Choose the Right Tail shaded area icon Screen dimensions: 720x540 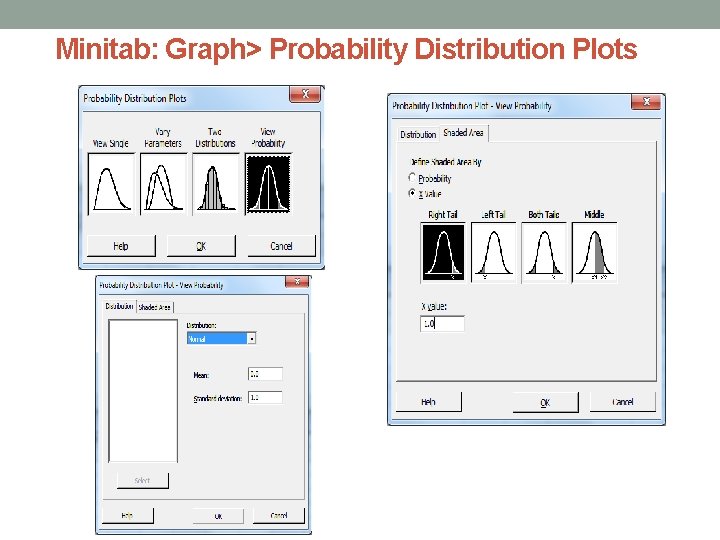click(x=443, y=253)
